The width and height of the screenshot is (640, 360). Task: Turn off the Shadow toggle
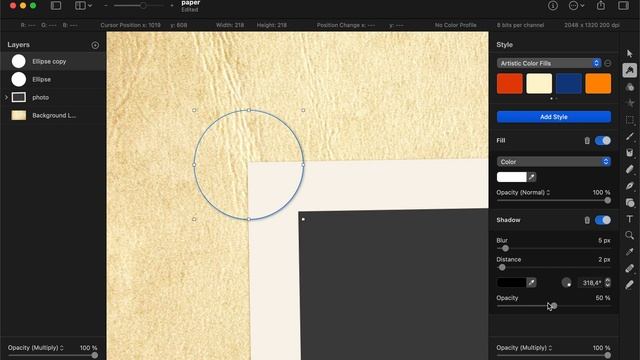tap(603, 220)
